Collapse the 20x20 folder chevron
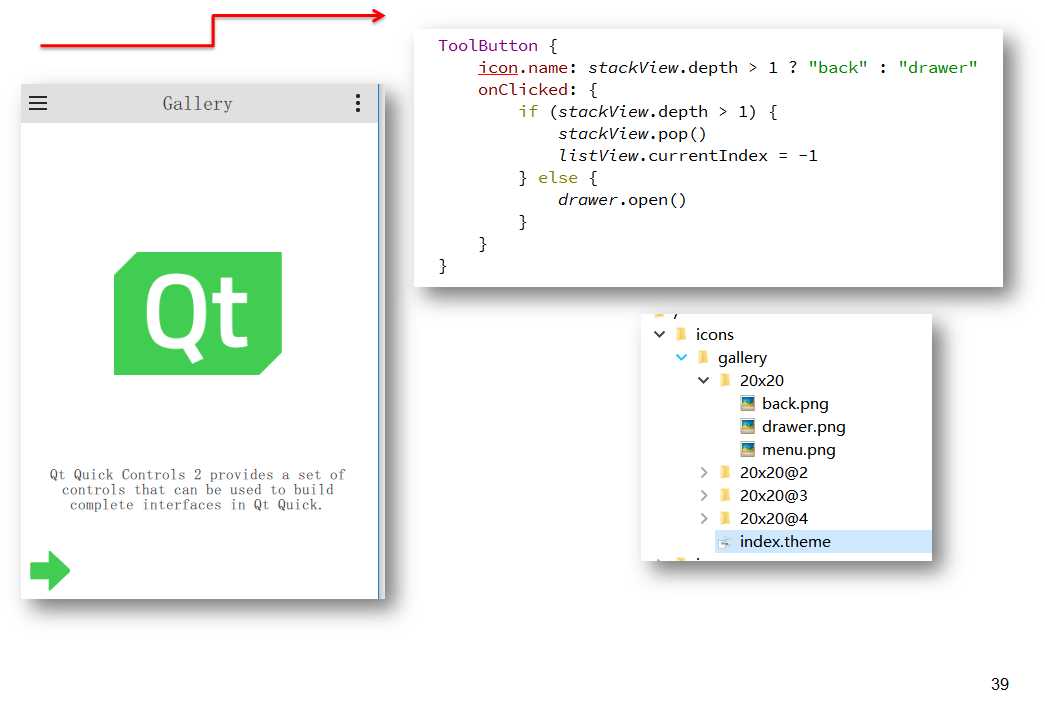Viewport: 1045px width, 703px height. coord(703,380)
